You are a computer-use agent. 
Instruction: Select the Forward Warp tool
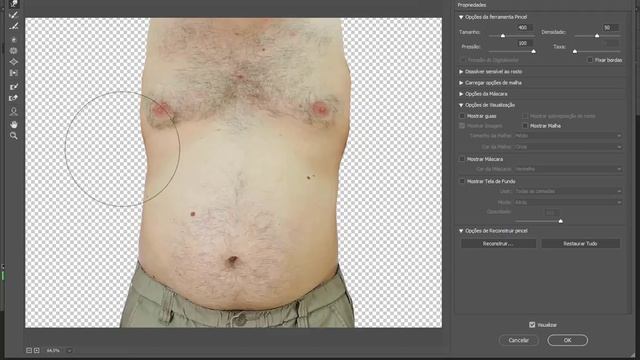tap(13, 4)
